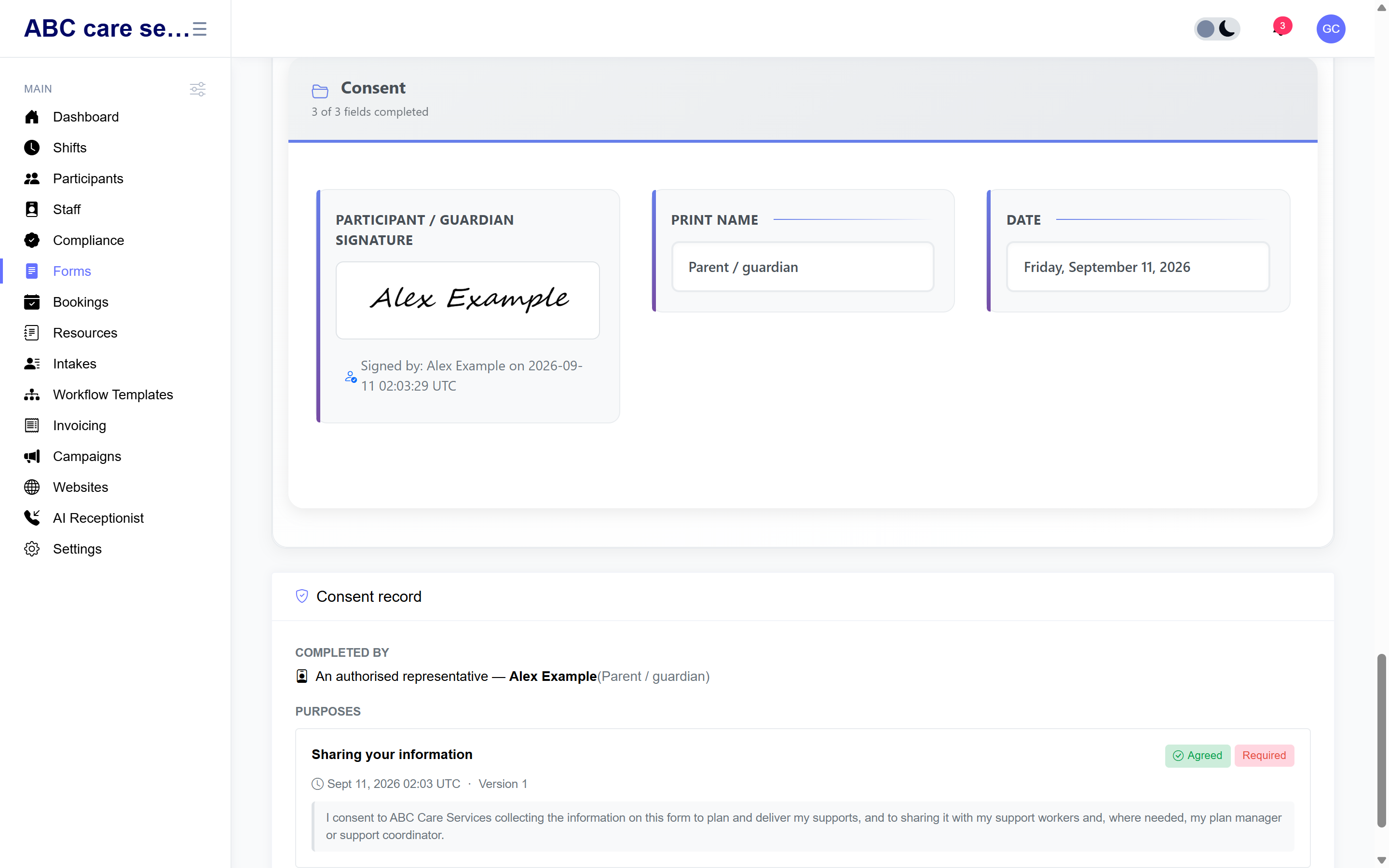
Task: Click the Alex Example signature box
Action: [x=468, y=300]
